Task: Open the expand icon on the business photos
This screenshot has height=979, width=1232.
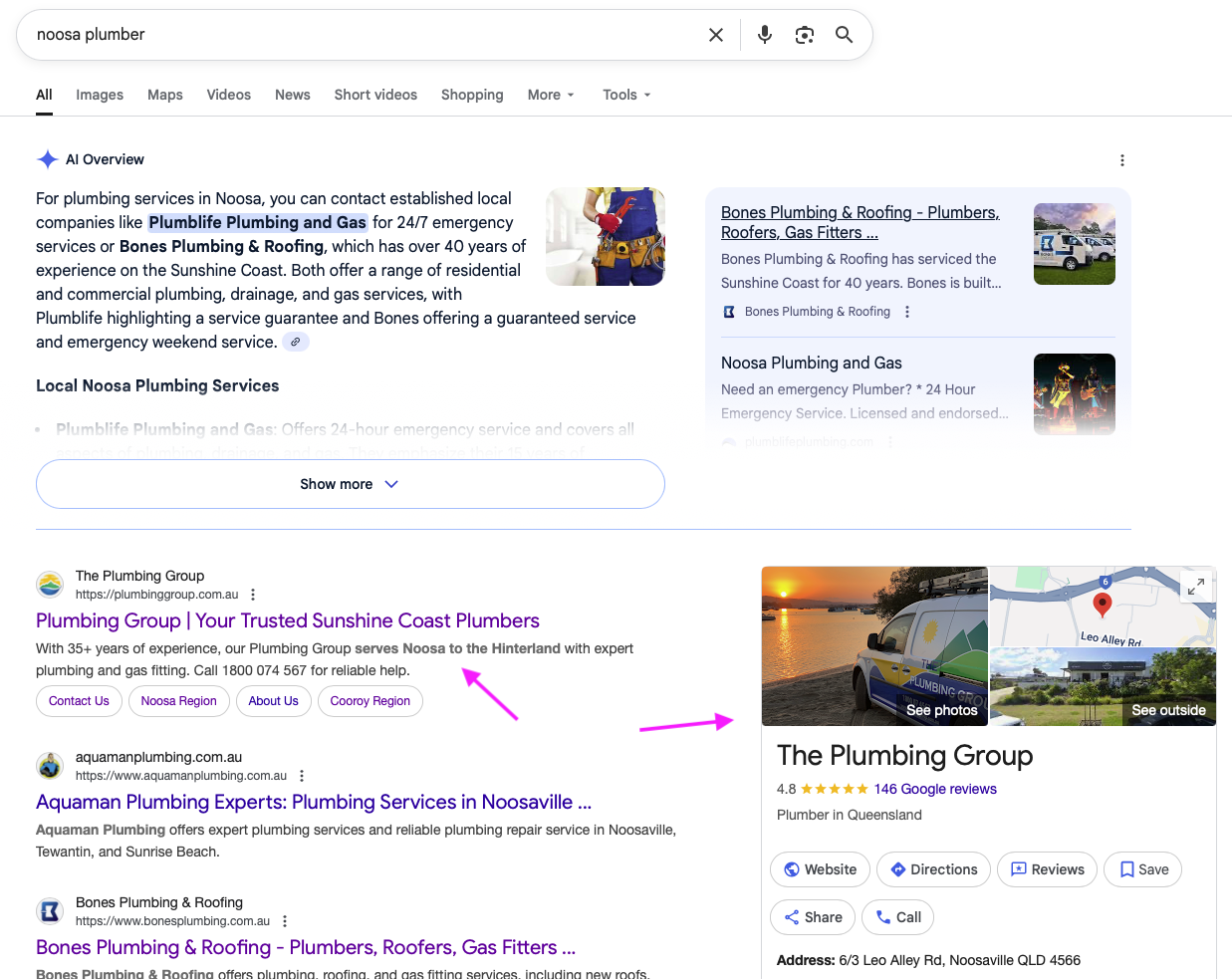Action: tap(1195, 586)
